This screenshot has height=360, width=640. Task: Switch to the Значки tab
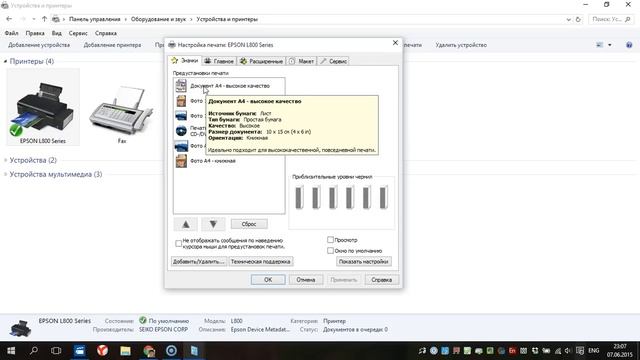184,60
